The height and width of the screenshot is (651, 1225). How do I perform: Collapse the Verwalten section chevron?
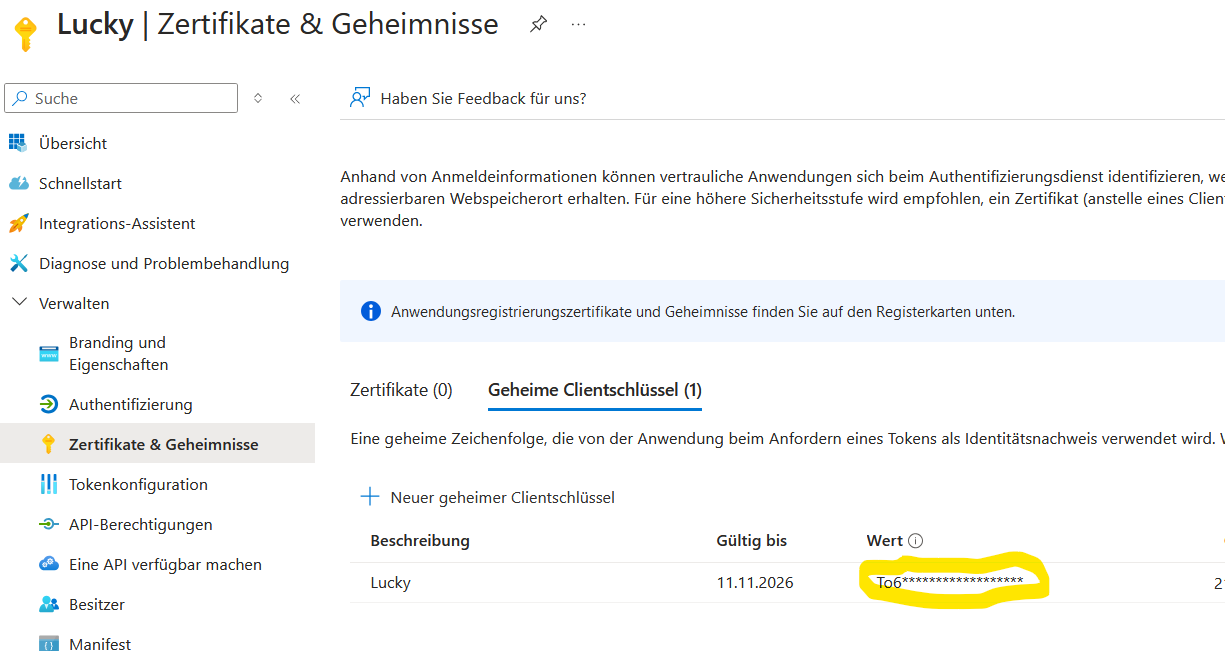[x=19, y=303]
